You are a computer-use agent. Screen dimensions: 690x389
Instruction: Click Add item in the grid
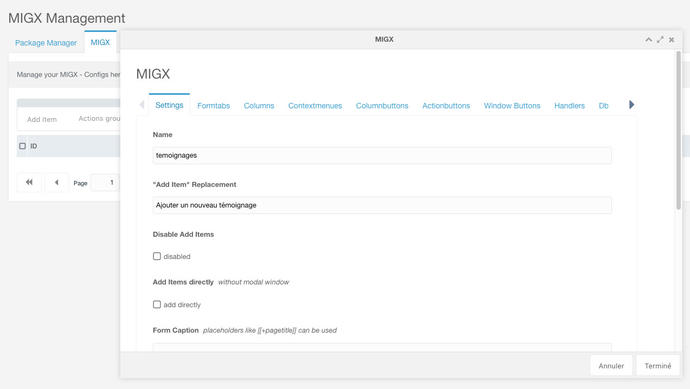42,119
